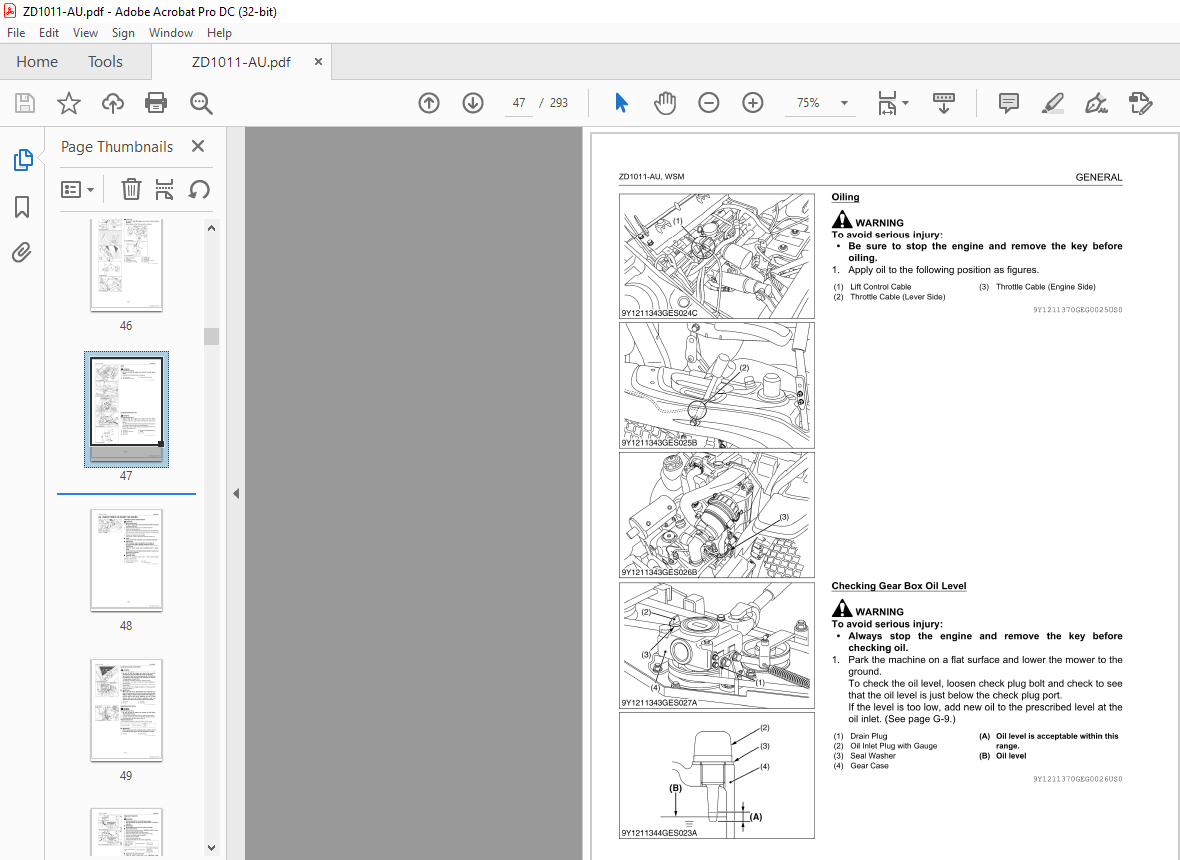Click figure labeled 9Y1211343GES027A
This screenshot has width=1180, height=860.
(x=716, y=645)
